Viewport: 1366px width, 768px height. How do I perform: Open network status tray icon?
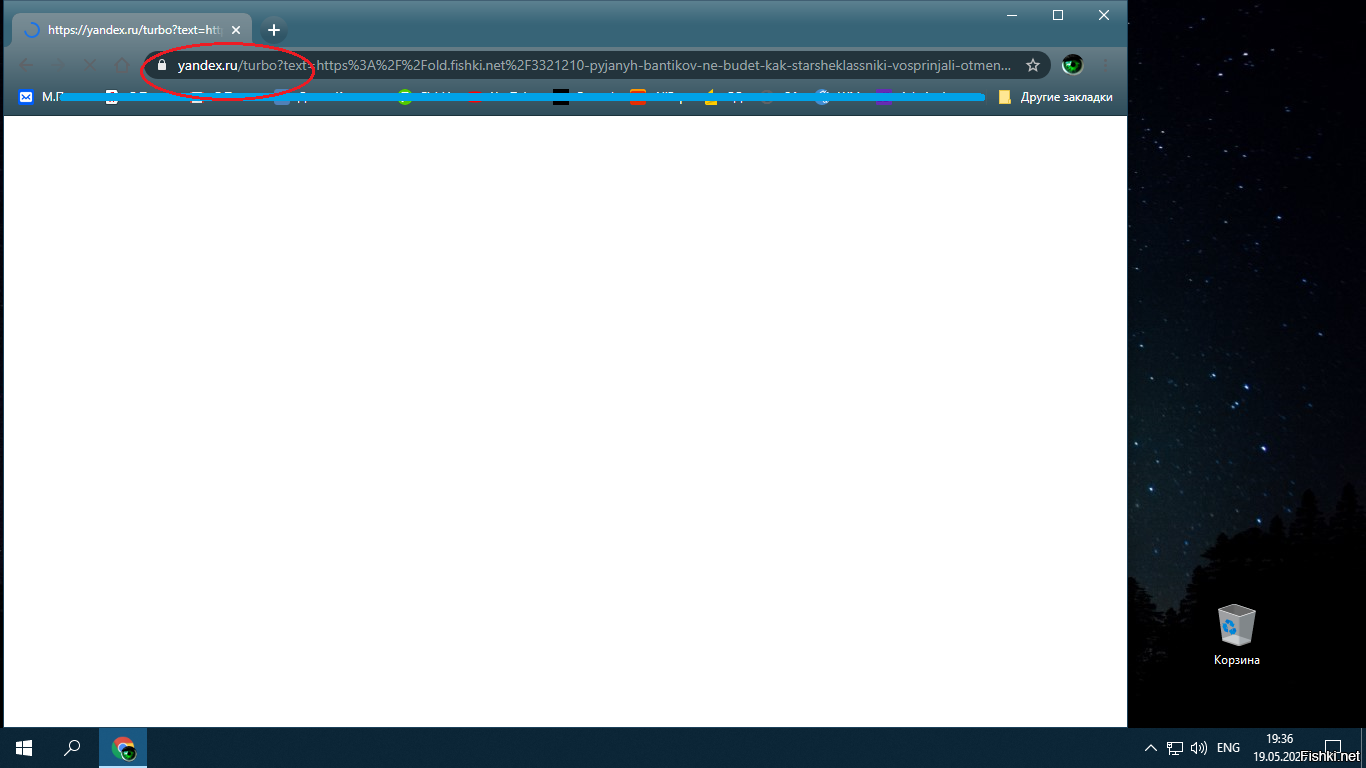click(x=1175, y=748)
